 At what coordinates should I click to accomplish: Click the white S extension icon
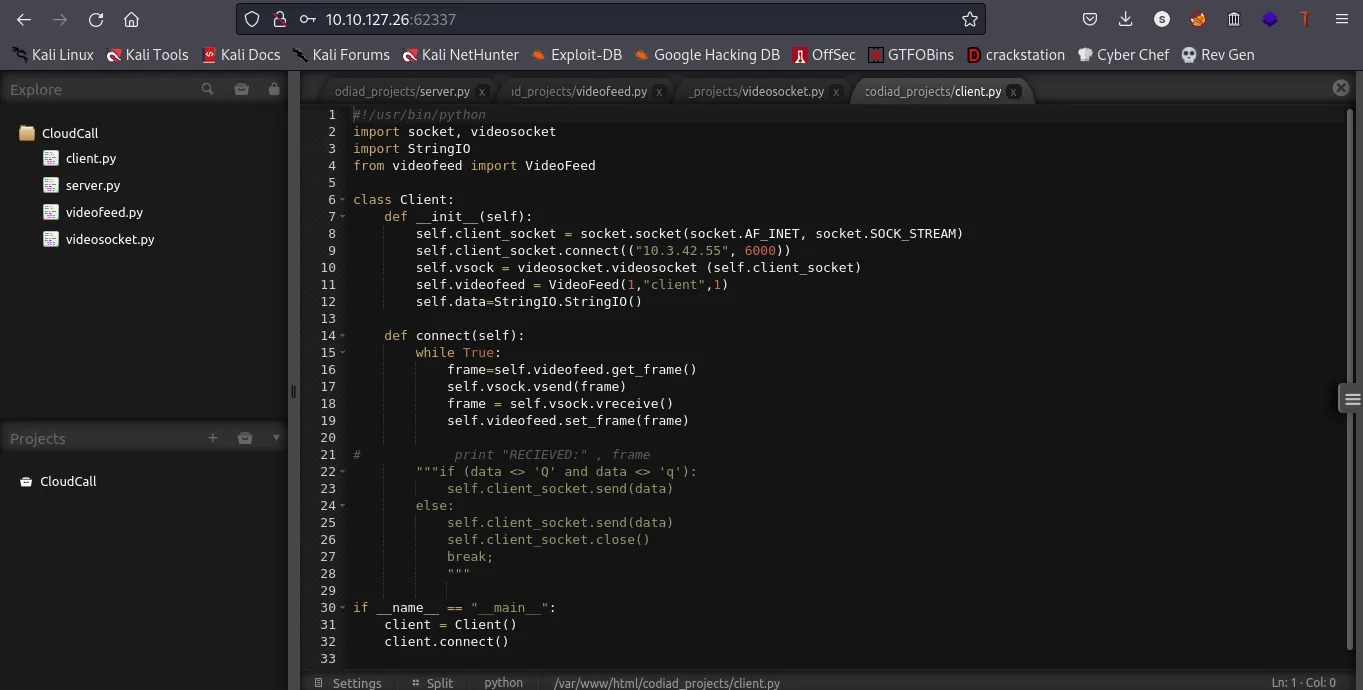point(1161,19)
